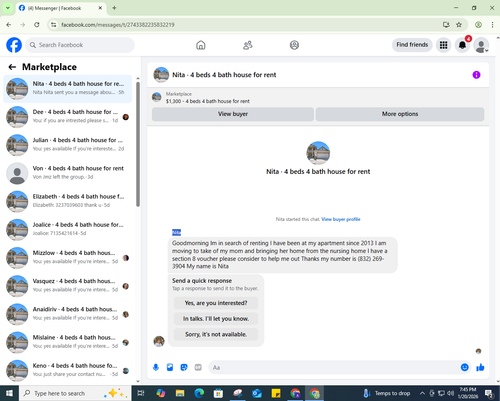Viewport: 500px width, 401px height.
Task: Open the Anaidiriv 4 beds conversation
Action: tap(68, 314)
